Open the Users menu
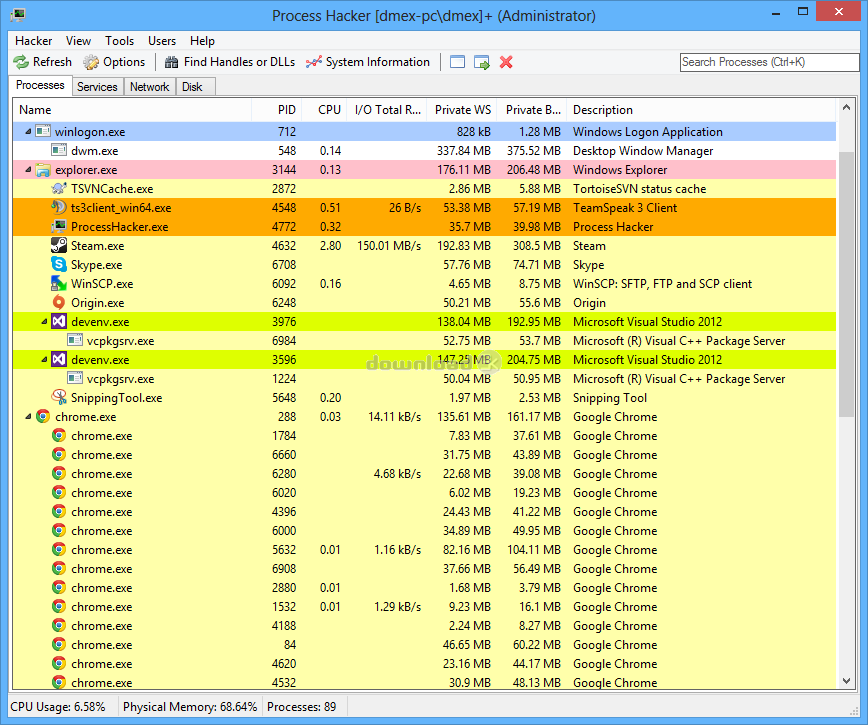The width and height of the screenshot is (868, 725). [x=162, y=41]
